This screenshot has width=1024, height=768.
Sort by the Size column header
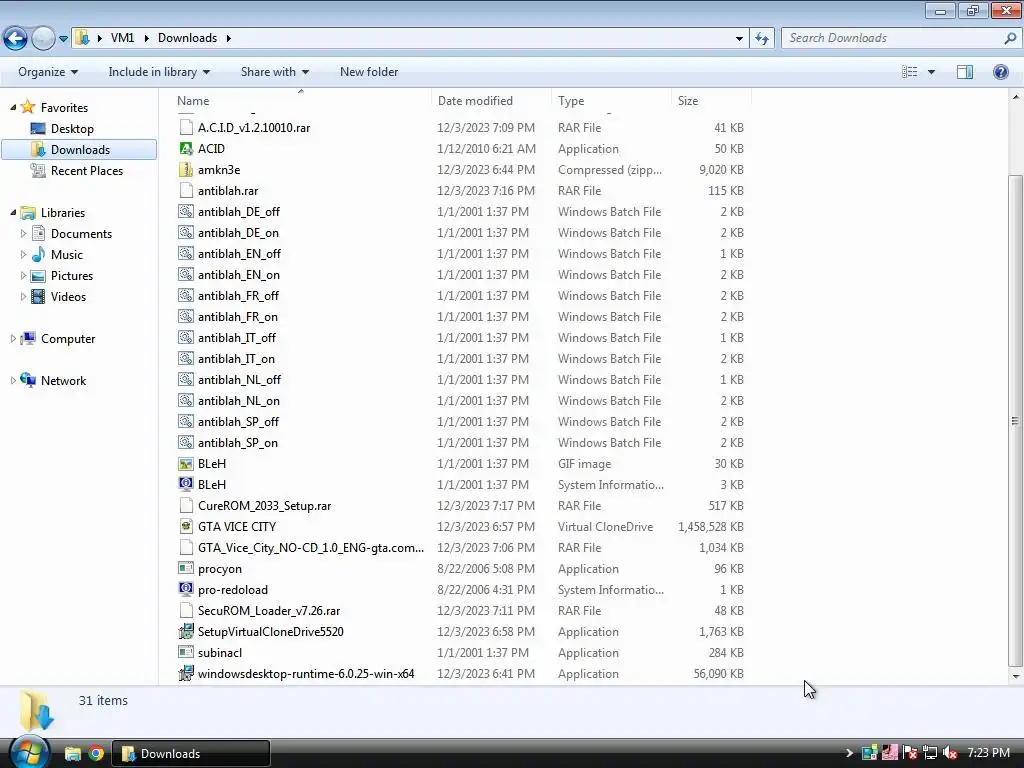[711, 101]
